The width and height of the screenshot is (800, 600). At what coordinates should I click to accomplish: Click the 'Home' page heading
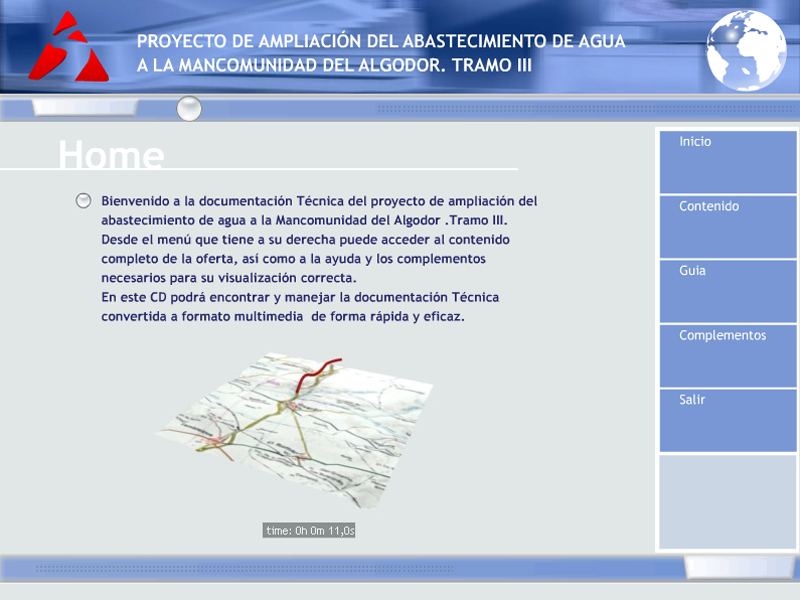111,155
